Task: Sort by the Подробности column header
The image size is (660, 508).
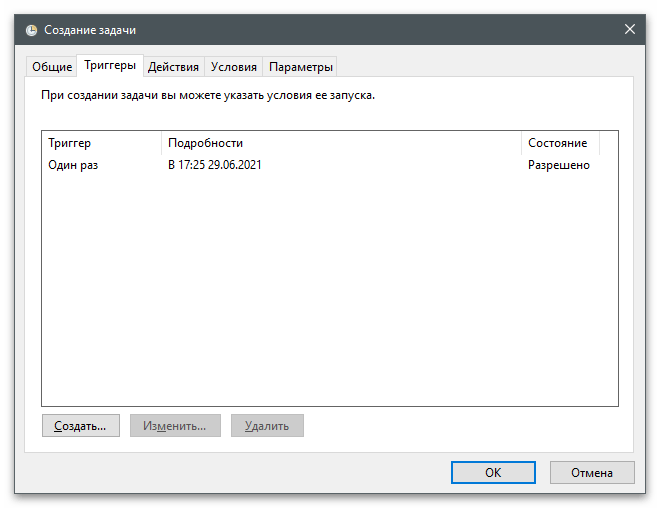Action: tap(341, 143)
